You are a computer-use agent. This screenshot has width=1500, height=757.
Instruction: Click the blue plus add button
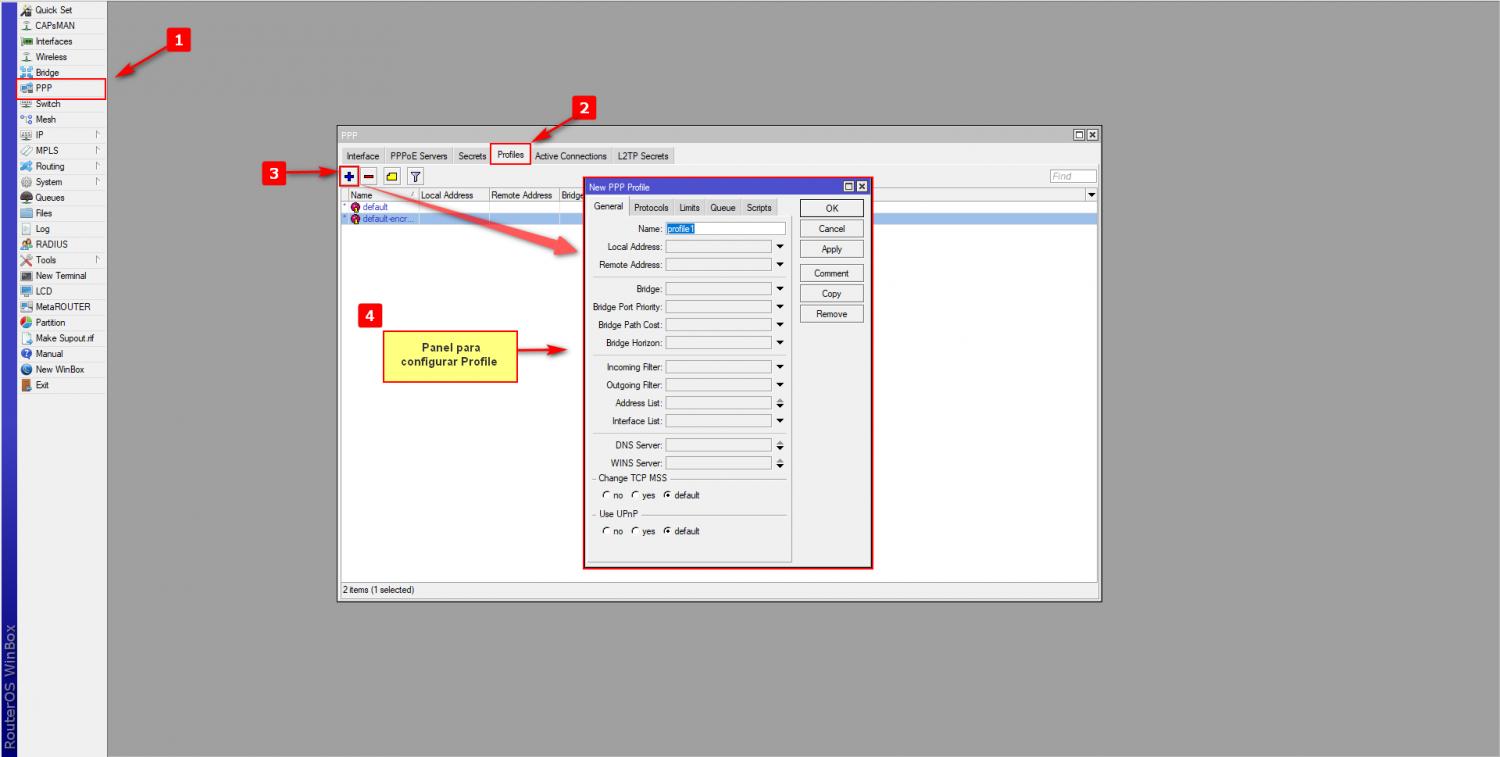(x=349, y=176)
